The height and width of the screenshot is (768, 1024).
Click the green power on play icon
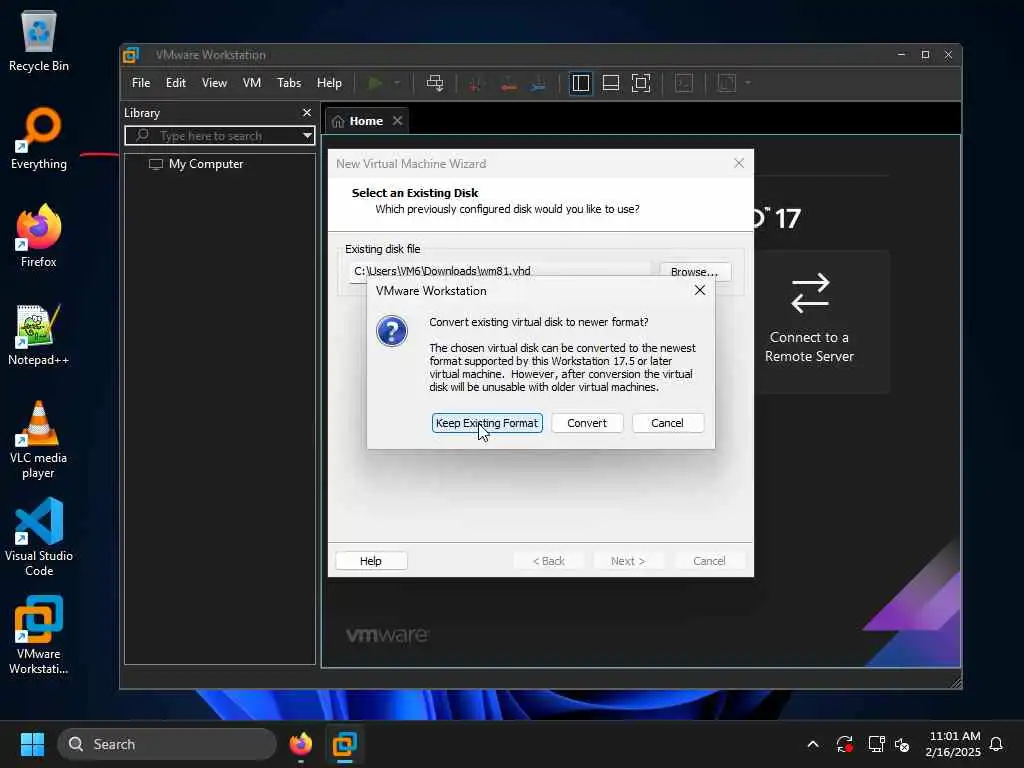pyautogui.click(x=375, y=83)
